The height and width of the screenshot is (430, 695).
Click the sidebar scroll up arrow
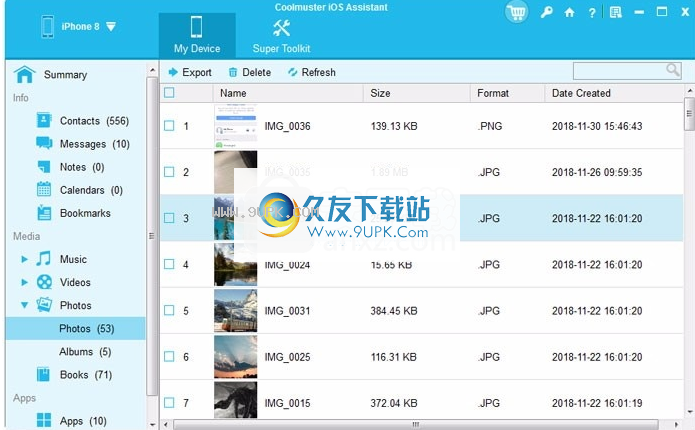[152, 70]
